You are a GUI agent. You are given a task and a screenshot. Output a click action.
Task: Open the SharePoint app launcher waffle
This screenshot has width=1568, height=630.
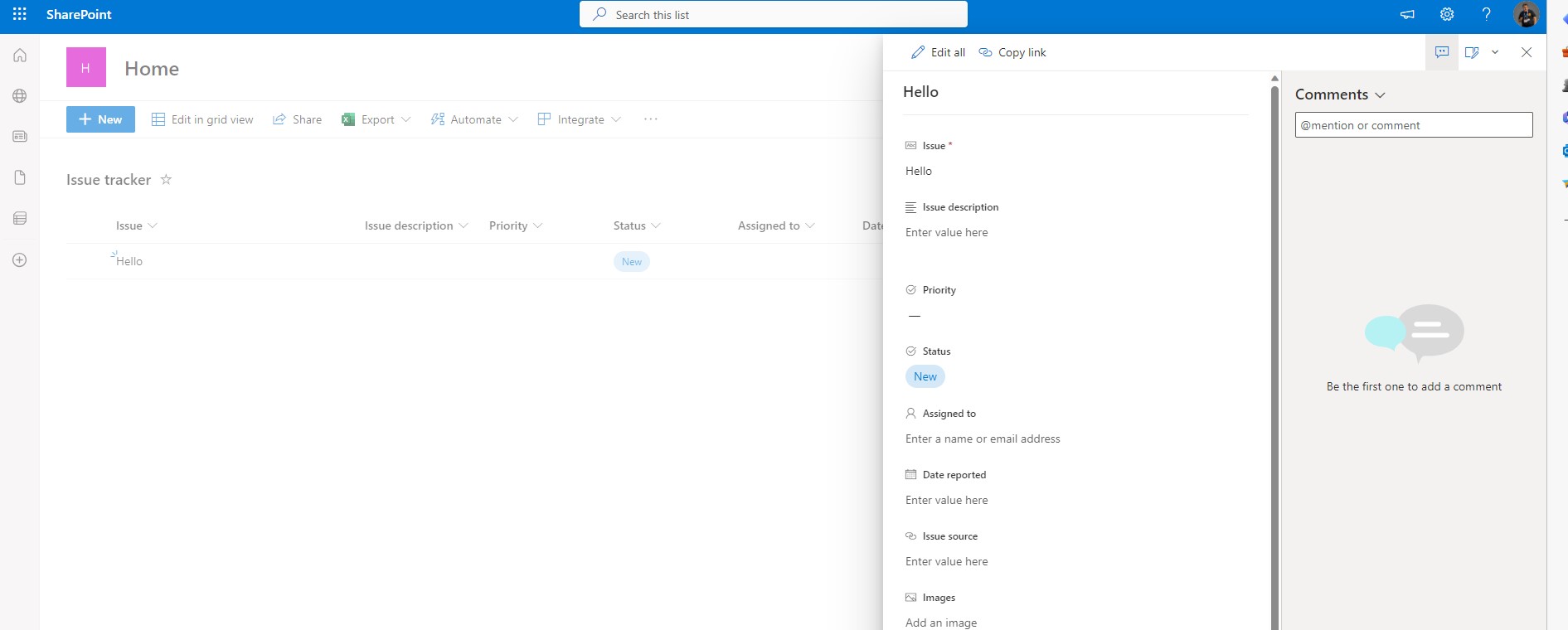20,14
